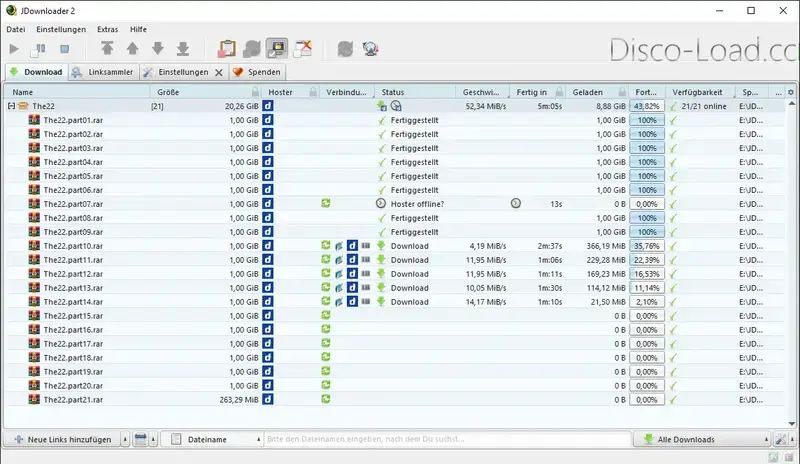
Task: Click progress bar of The22 package 43,82%
Action: (x=647, y=107)
